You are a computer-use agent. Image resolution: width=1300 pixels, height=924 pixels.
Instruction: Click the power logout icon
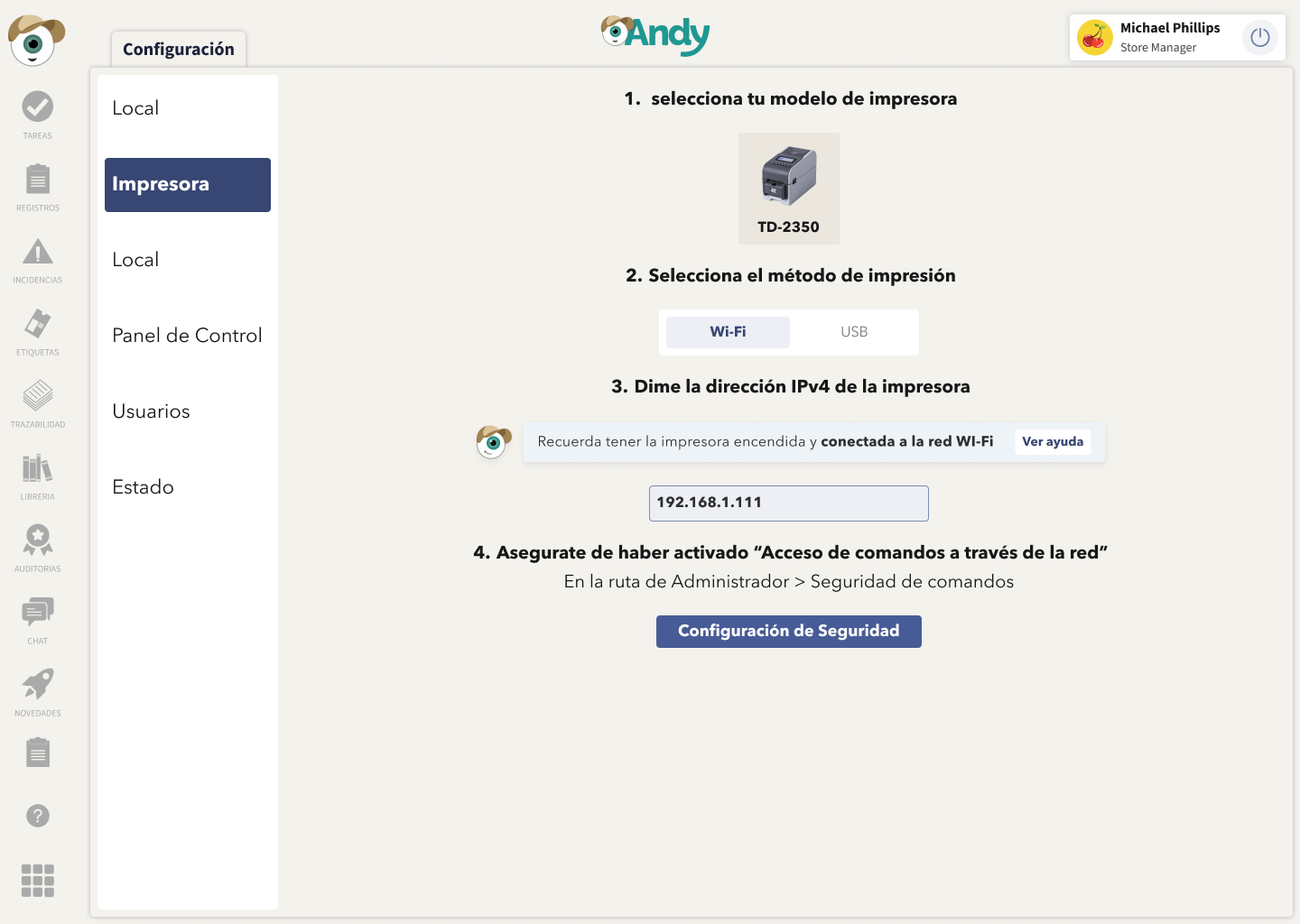tap(1260, 38)
